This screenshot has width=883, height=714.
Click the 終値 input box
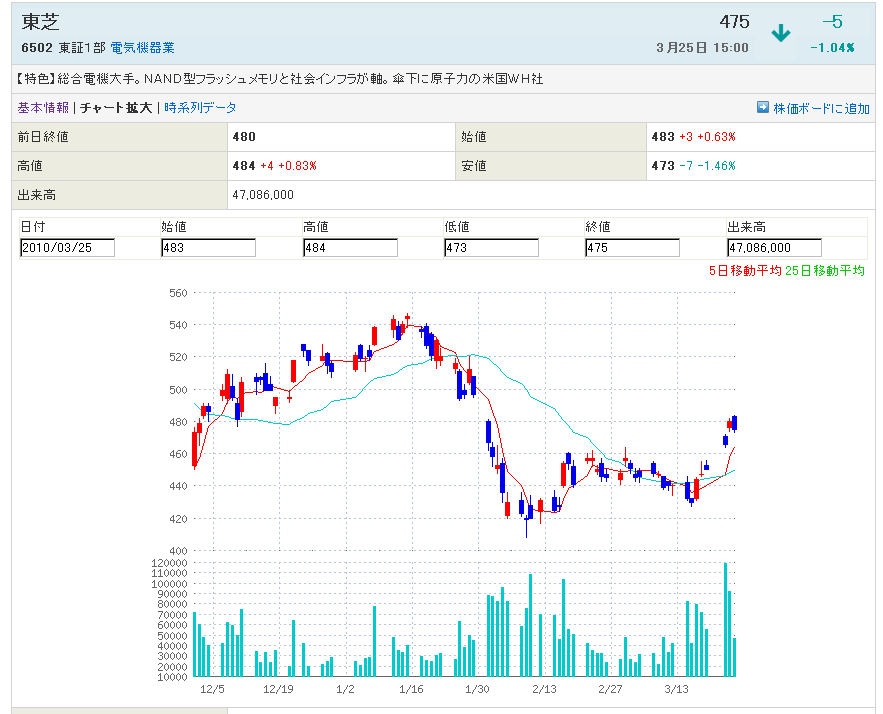632,248
